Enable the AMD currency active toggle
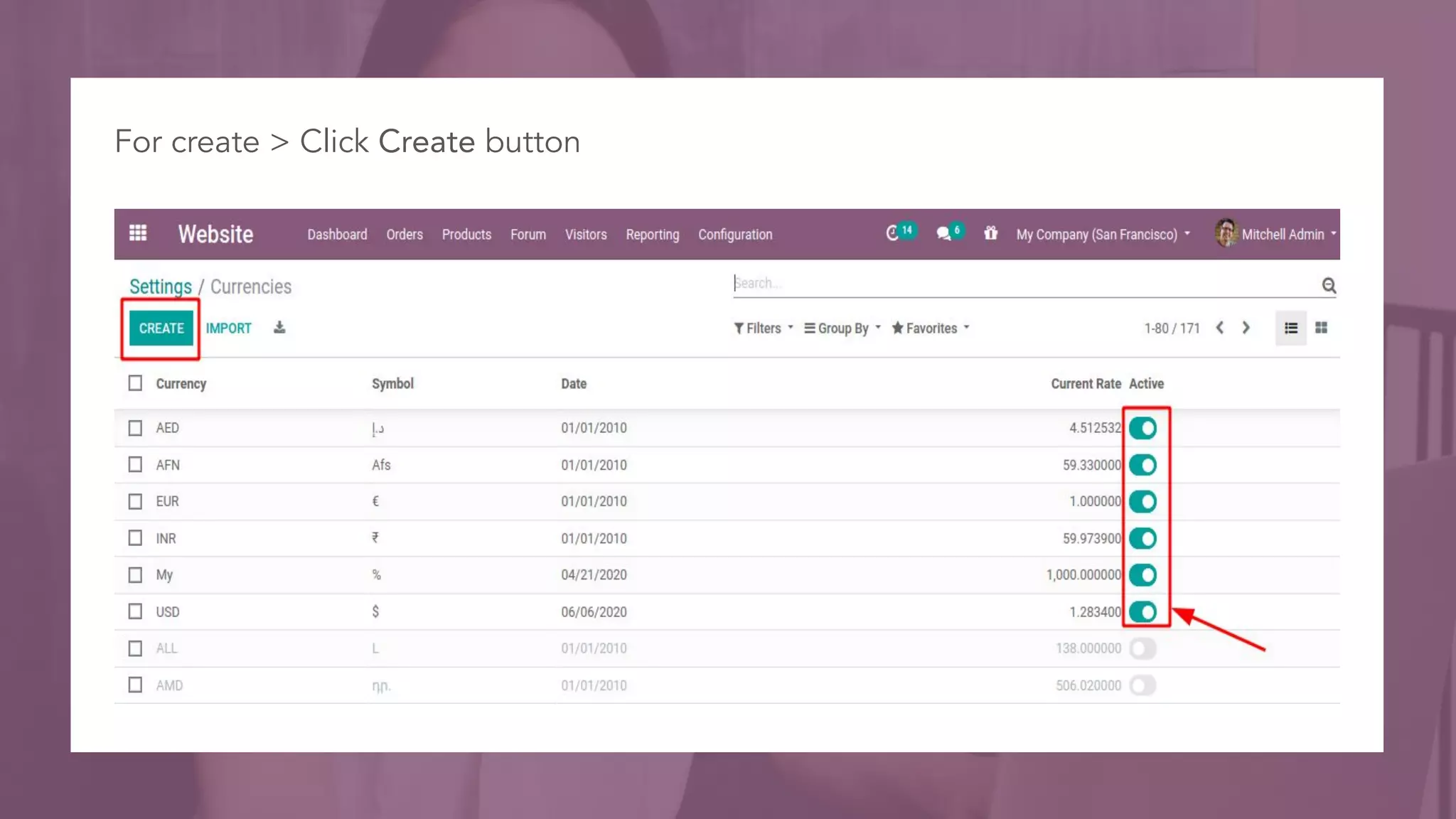Viewport: 1456px width, 819px height. point(1143,685)
